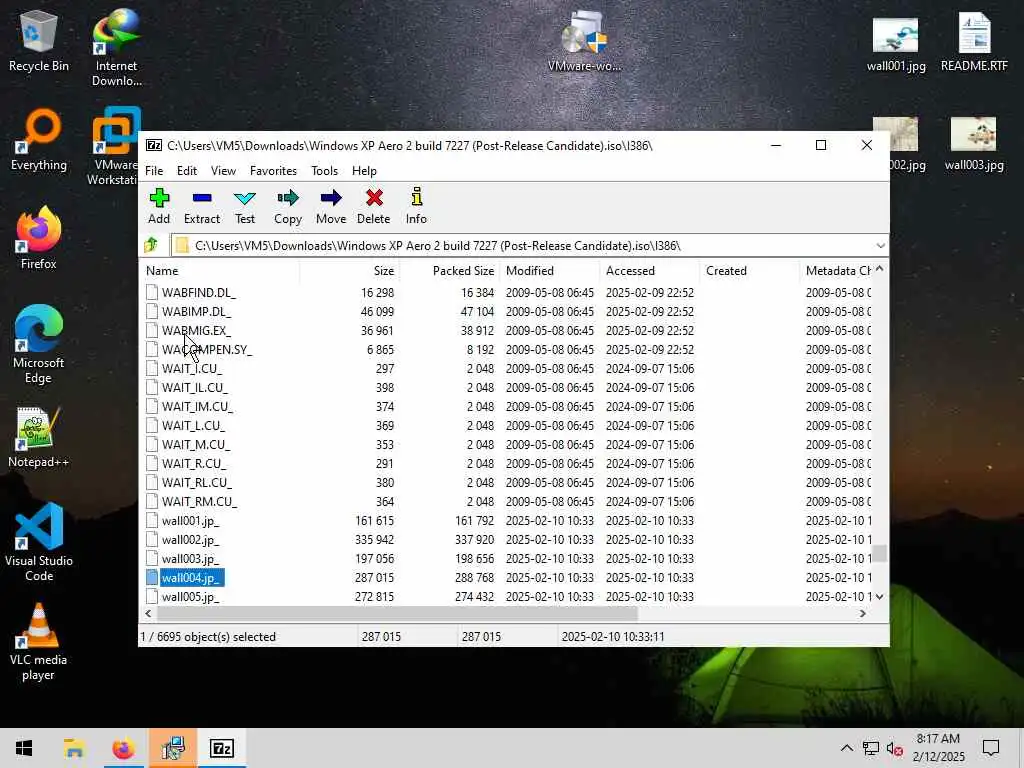
Task: Open the View menu
Action: coord(223,171)
